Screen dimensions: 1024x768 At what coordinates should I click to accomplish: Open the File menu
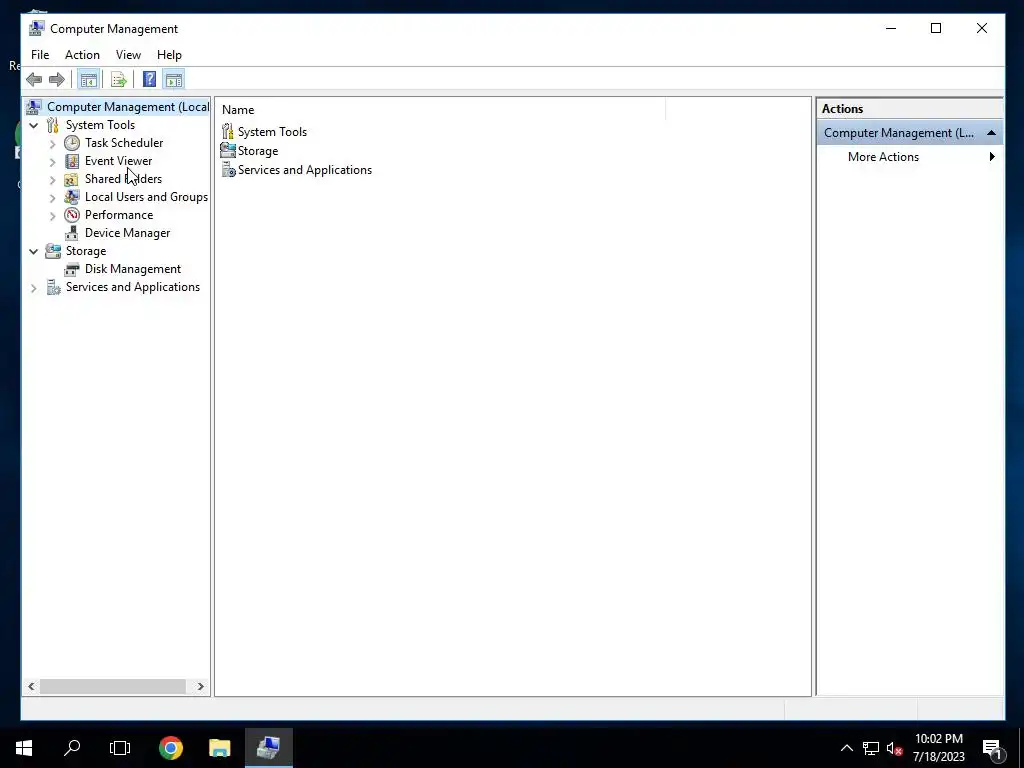[40, 55]
